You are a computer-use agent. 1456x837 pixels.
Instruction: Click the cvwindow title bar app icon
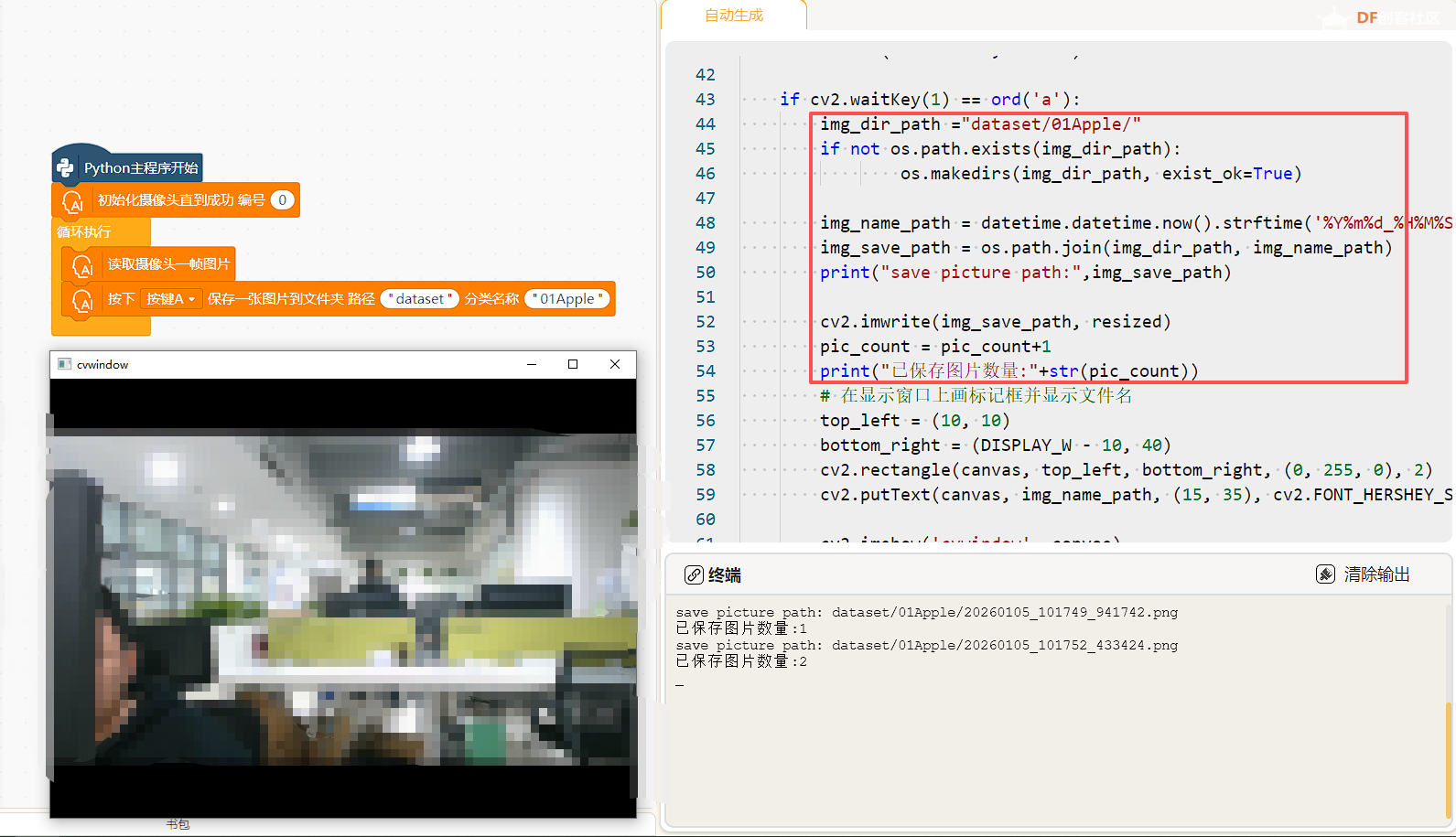(x=64, y=364)
